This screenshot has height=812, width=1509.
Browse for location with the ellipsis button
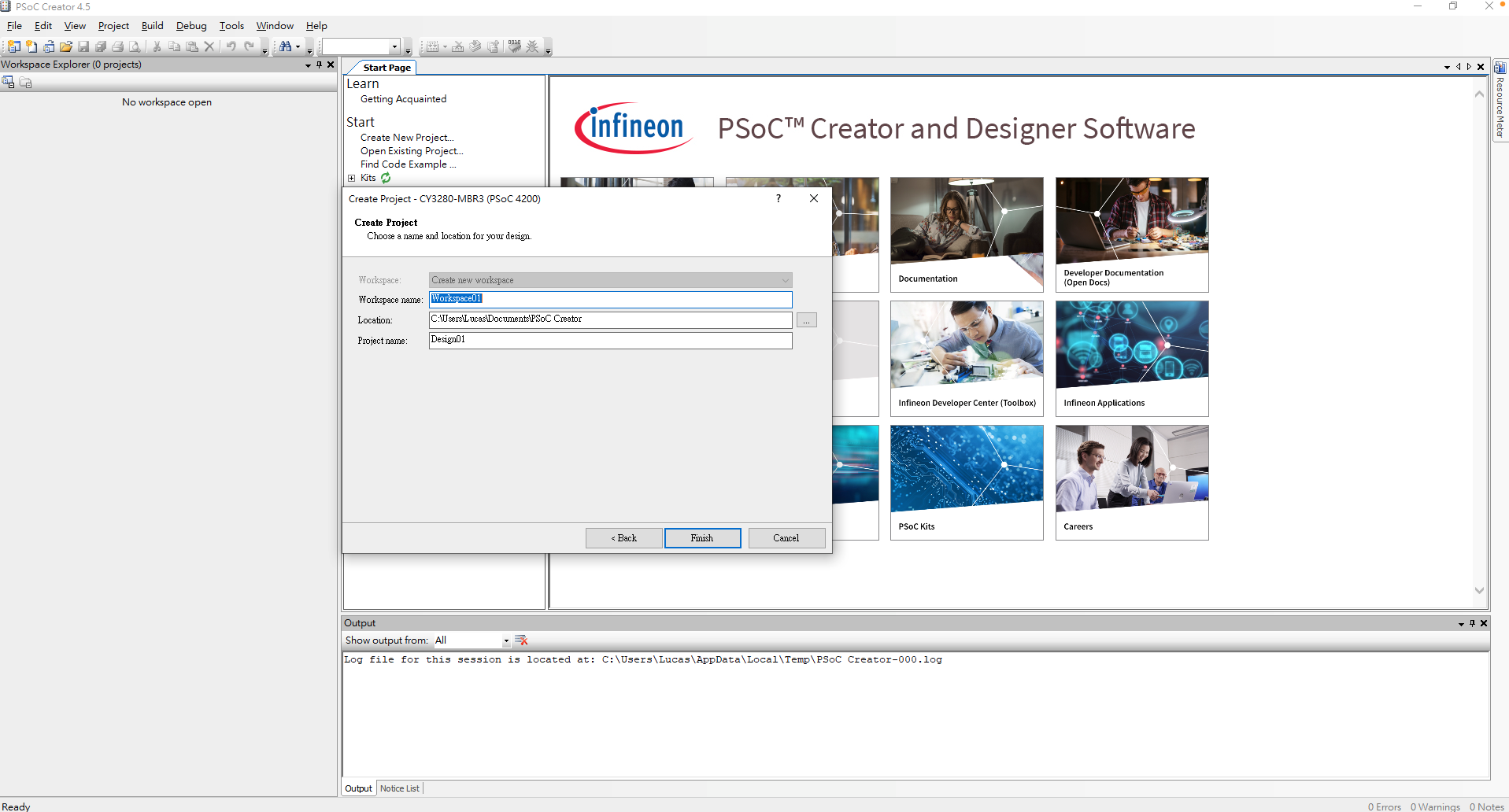coord(806,320)
